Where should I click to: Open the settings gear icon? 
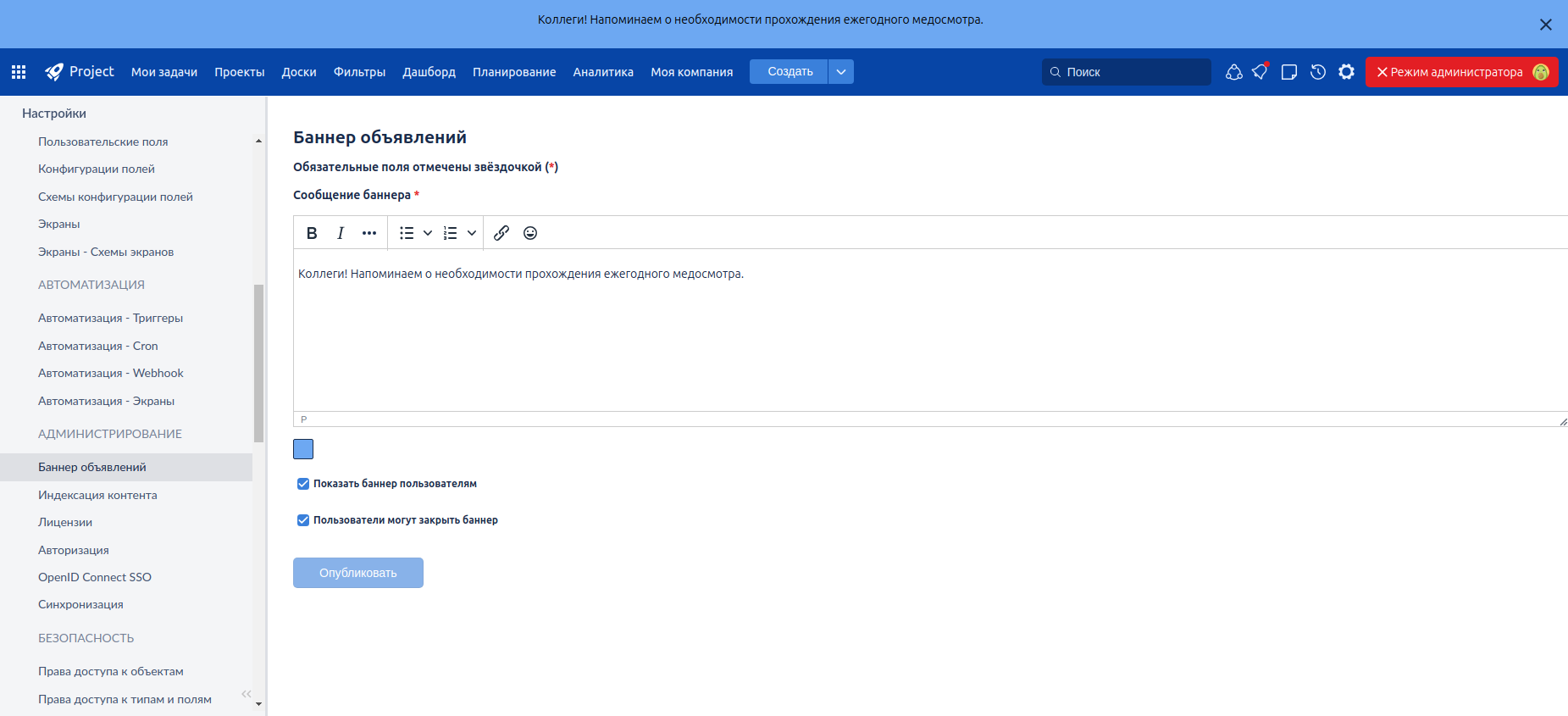coord(1346,72)
